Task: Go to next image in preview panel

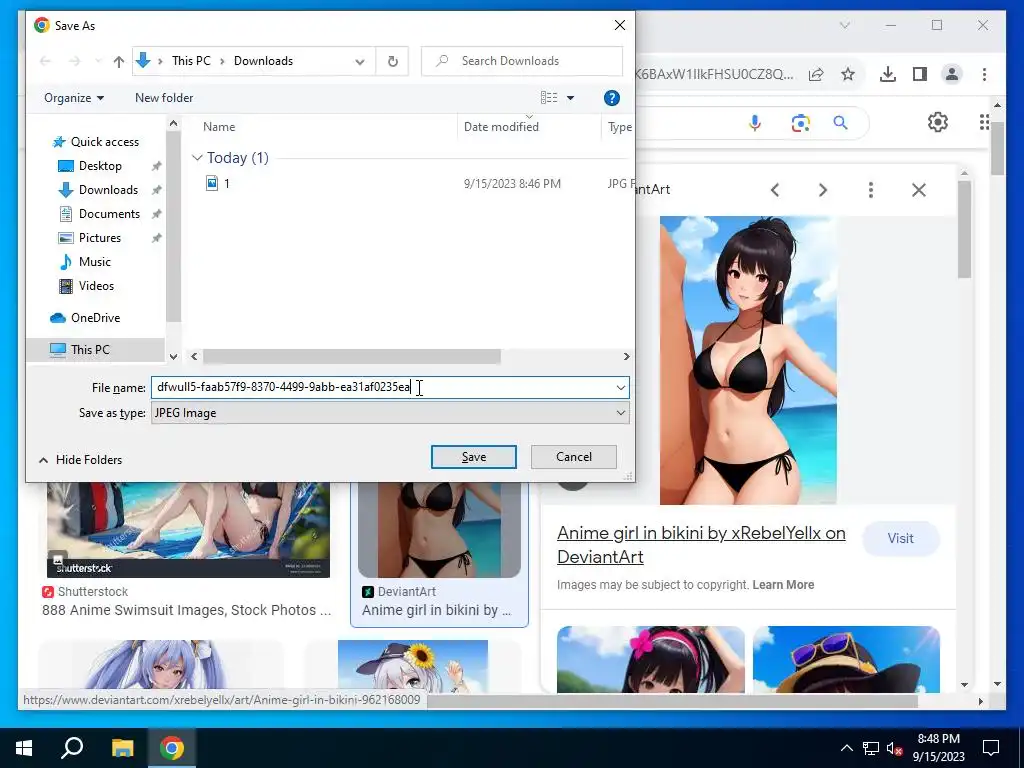Action: coord(823,190)
